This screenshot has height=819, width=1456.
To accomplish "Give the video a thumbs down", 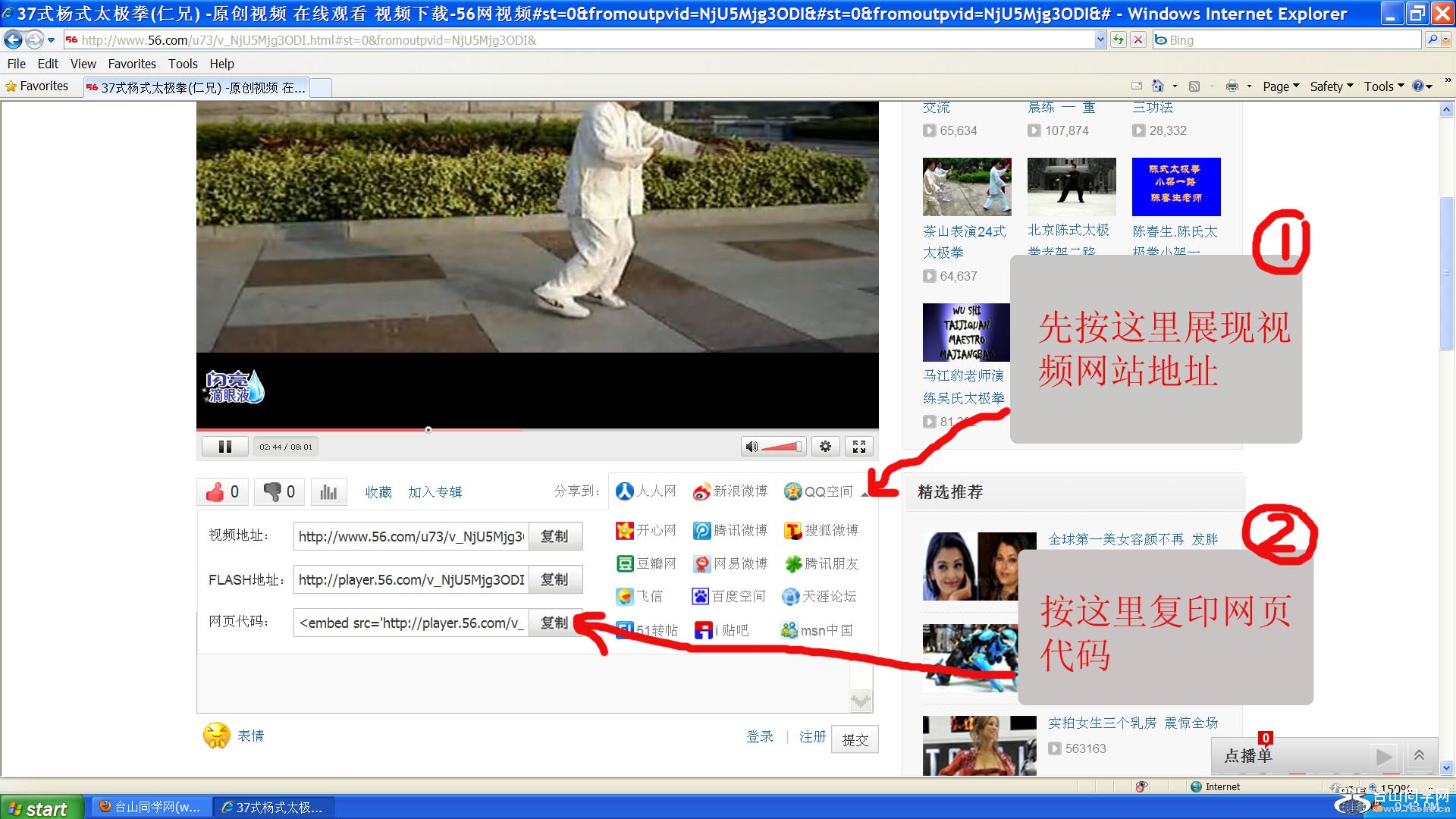I will [x=279, y=492].
